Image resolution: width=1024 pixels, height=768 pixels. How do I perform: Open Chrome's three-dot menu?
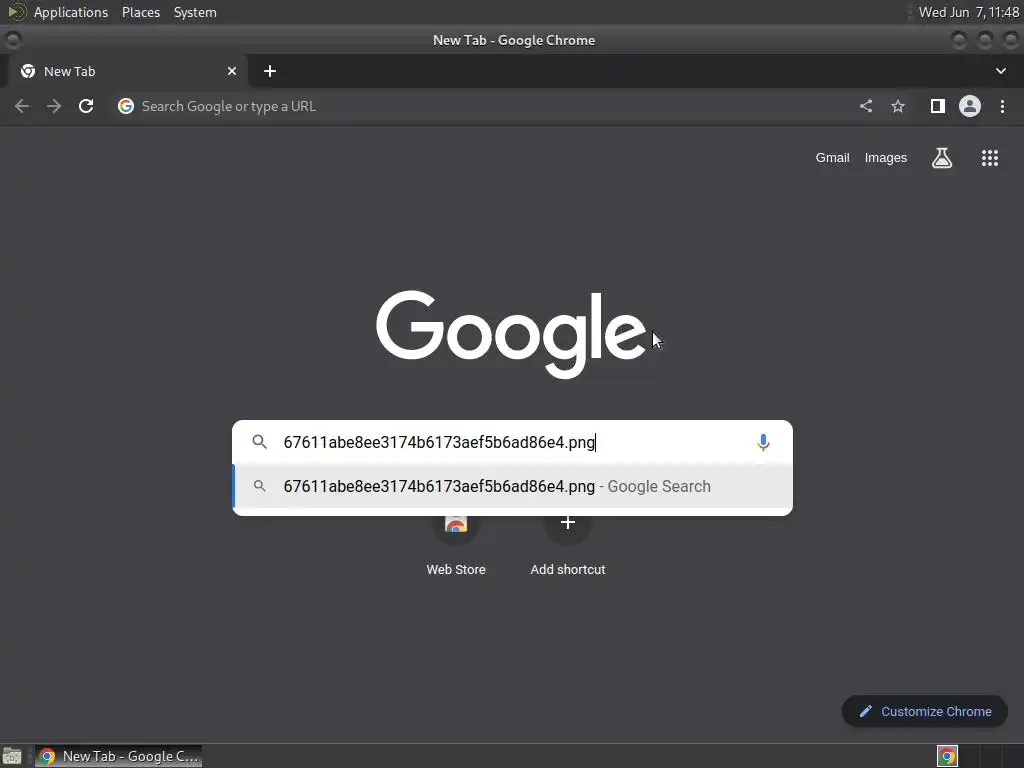(x=1002, y=106)
